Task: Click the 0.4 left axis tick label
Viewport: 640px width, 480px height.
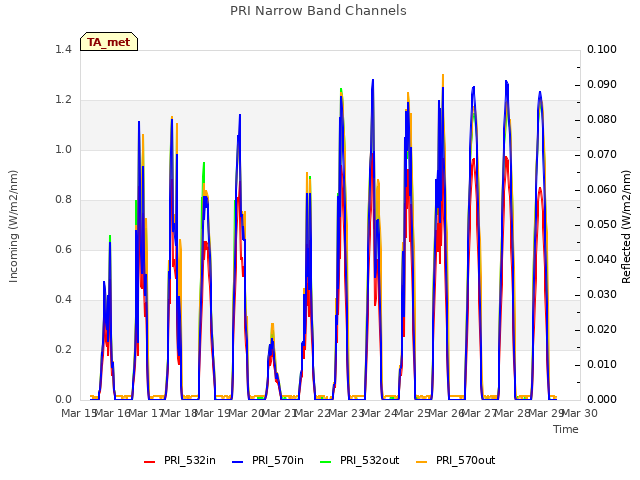Action: point(63,300)
